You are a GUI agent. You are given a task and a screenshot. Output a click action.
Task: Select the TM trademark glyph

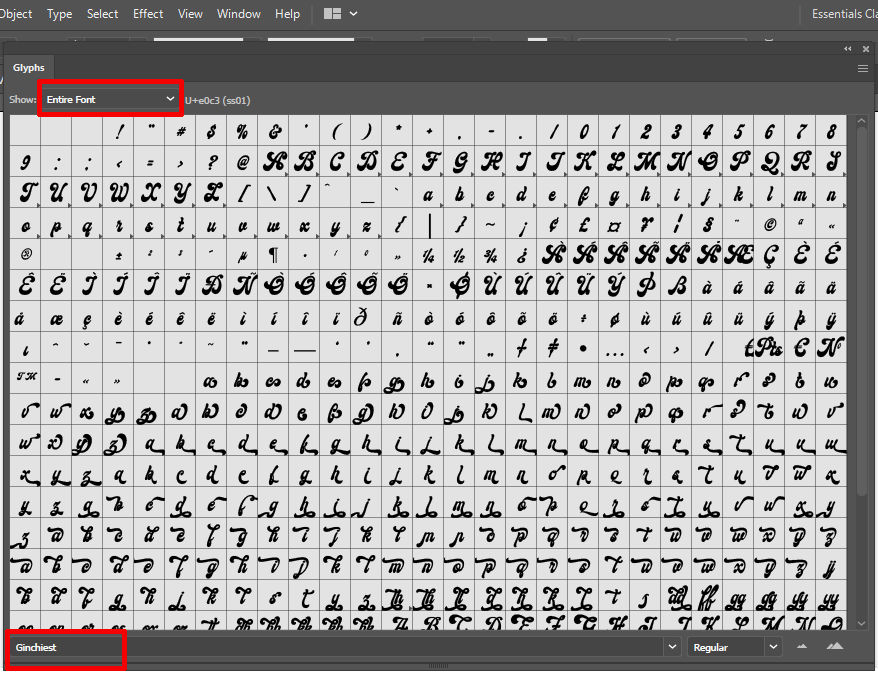pos(25,379)
